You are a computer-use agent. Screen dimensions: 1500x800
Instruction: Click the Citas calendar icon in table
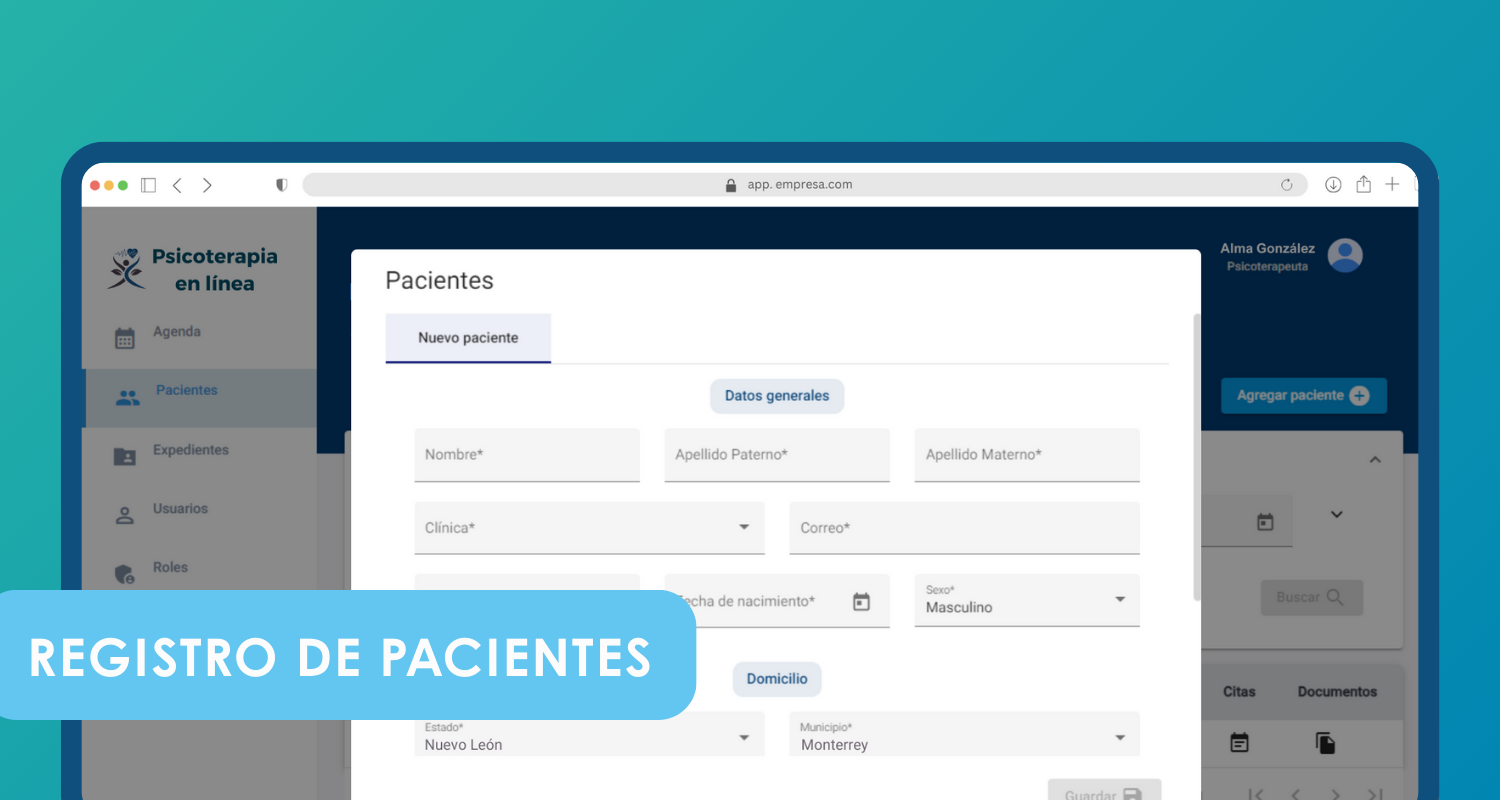click(1239, 743)
